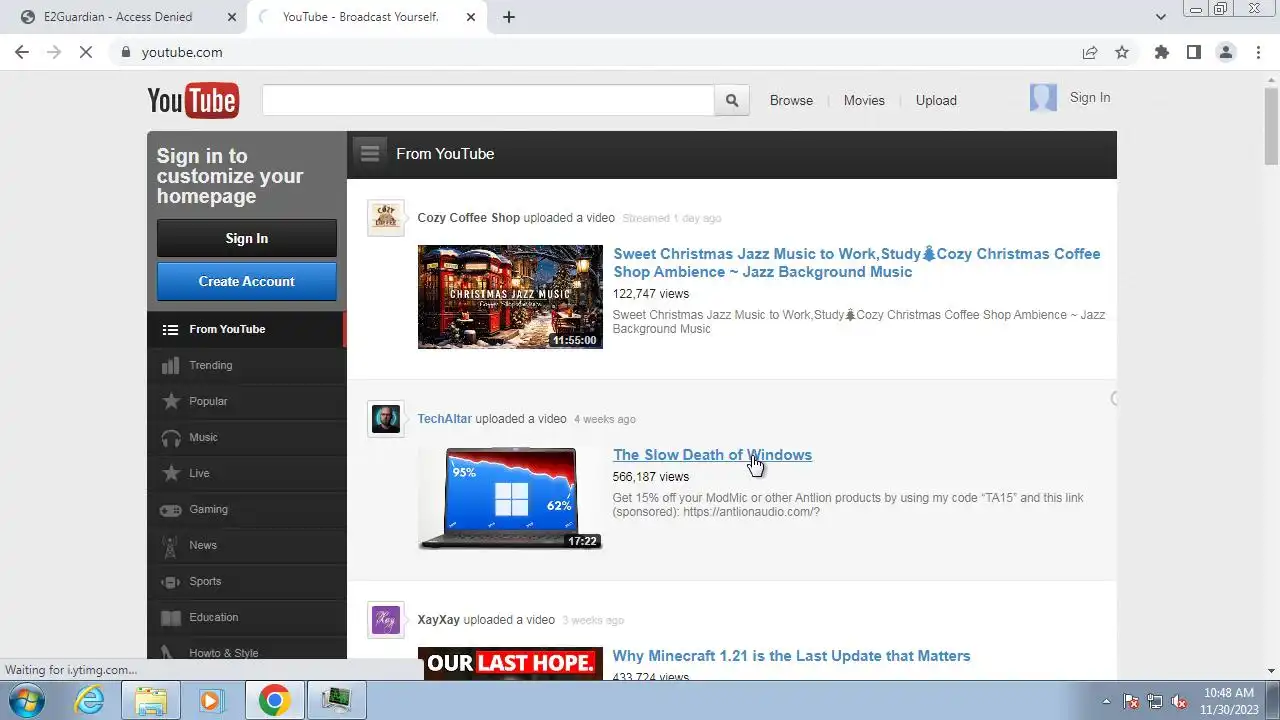Viewport: 1280px width, 720px height.
Task: Click the YouTube logo
Action: 192,100
